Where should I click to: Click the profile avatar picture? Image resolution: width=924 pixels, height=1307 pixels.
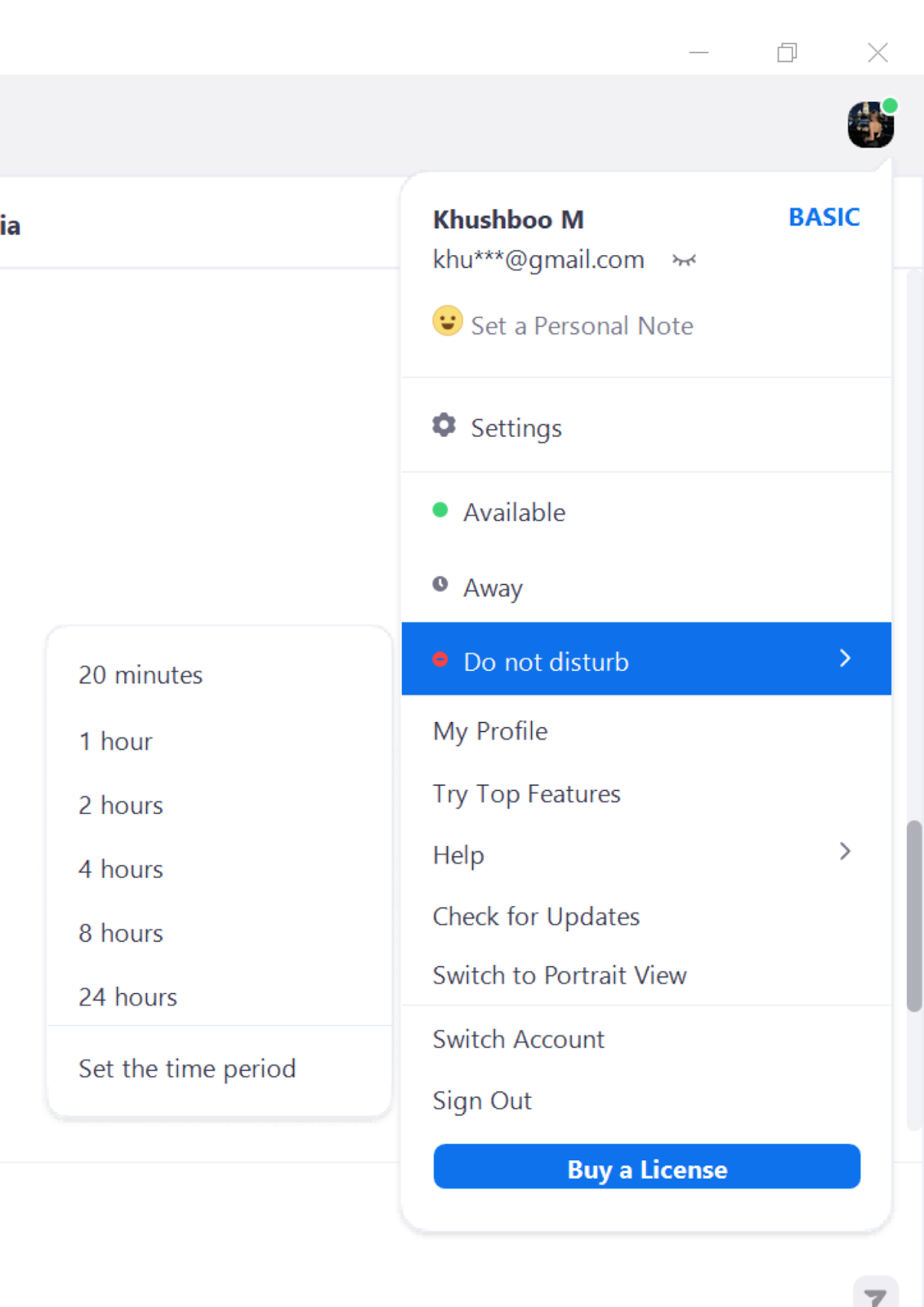(870, 124)
